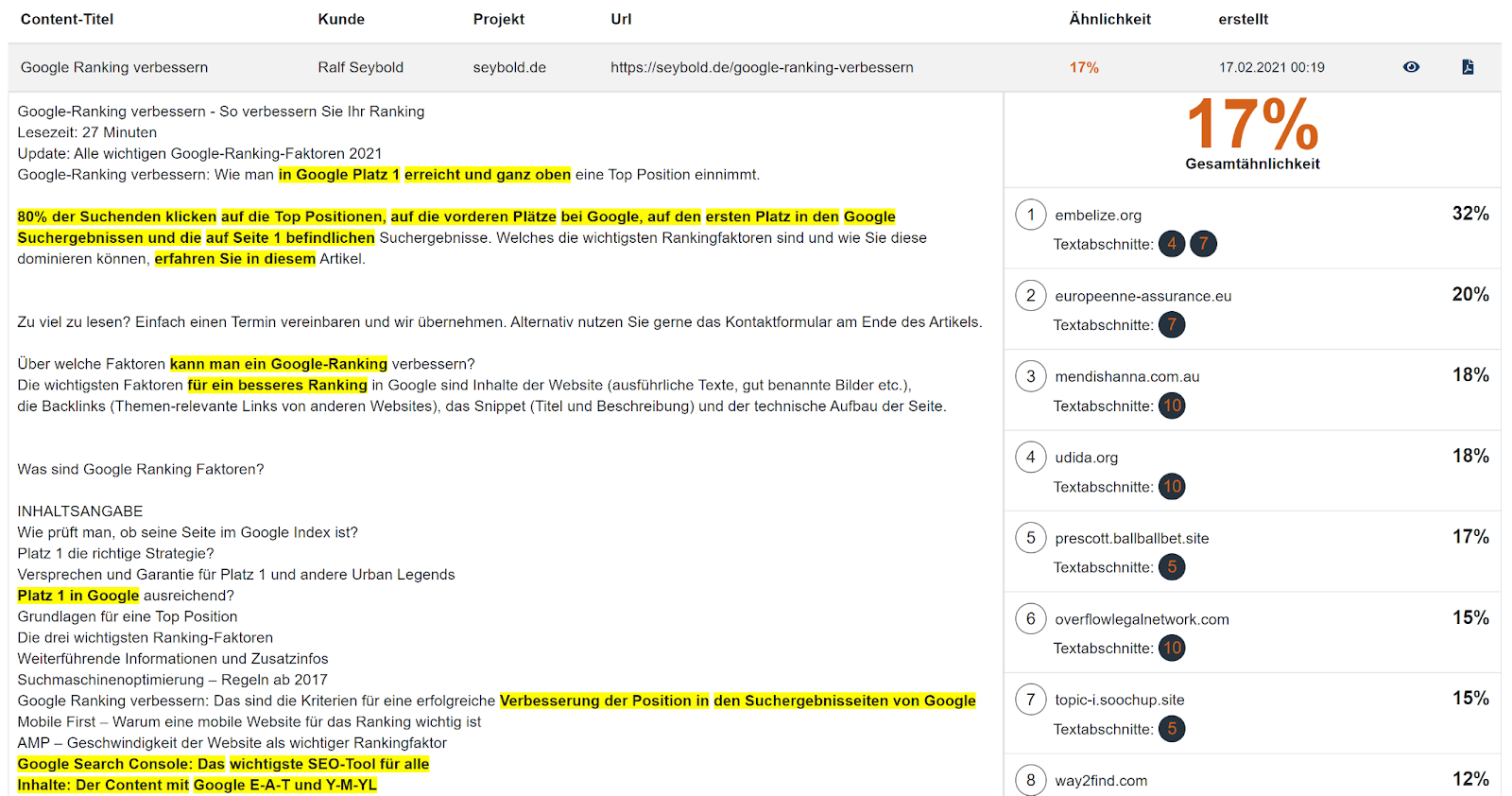Open text section 5 of prescott.ballballbet.site
Viewport: 1512px width, 796px height.
coord(1172,567)
